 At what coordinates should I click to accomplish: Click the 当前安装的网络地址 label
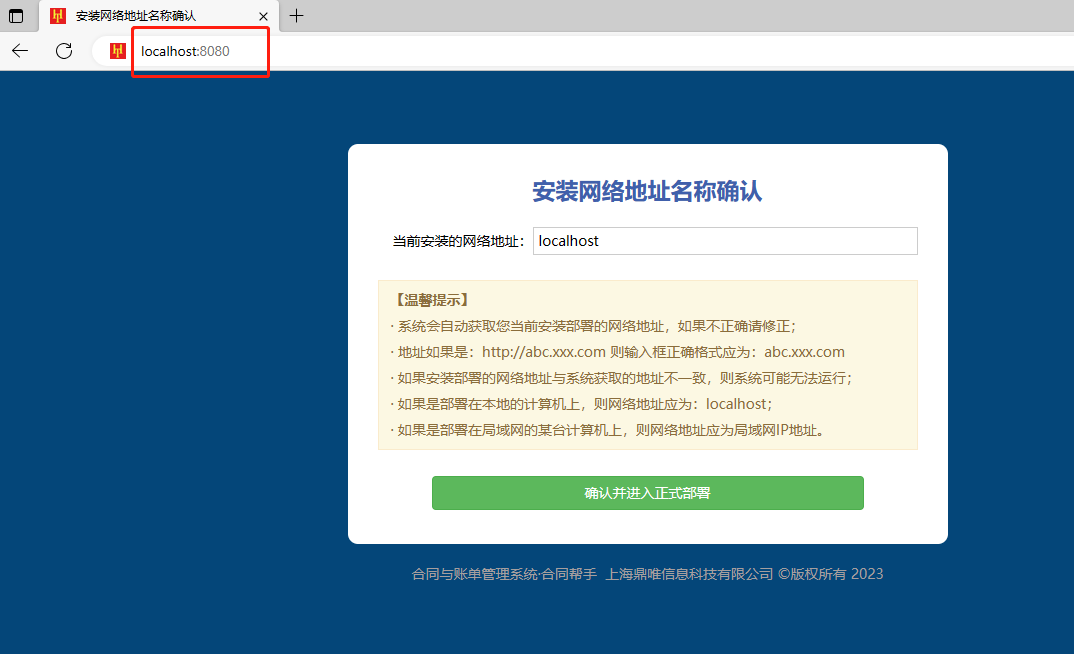pos(458,241)
